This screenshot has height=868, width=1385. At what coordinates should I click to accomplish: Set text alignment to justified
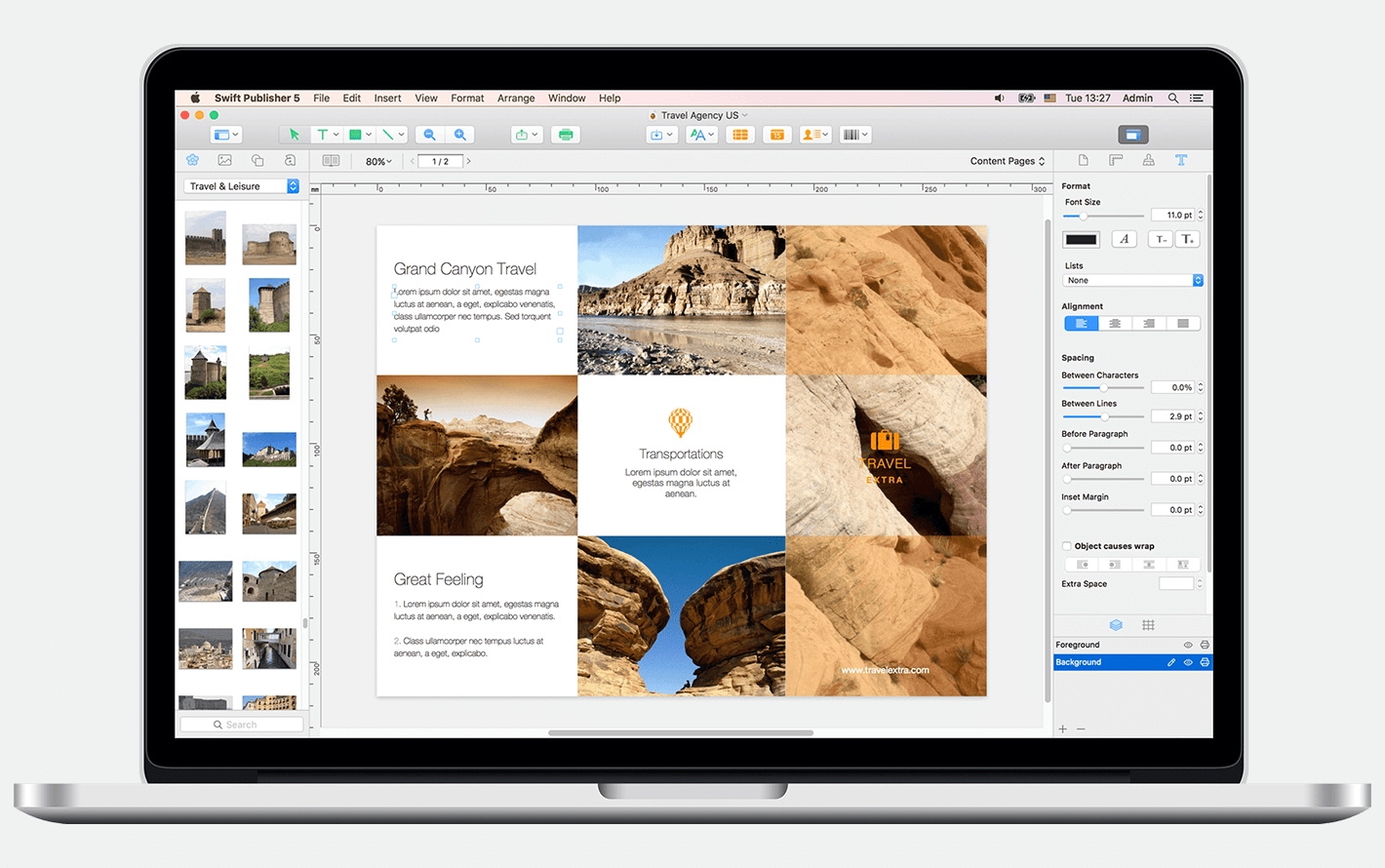coord(1183,324)
